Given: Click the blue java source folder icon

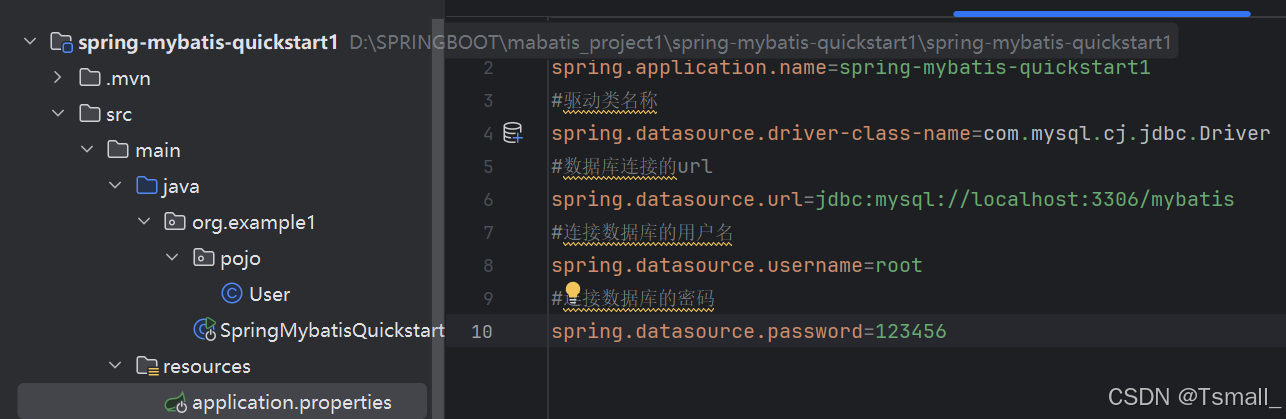Looking at the screenshot, I should tap(146, 186).
